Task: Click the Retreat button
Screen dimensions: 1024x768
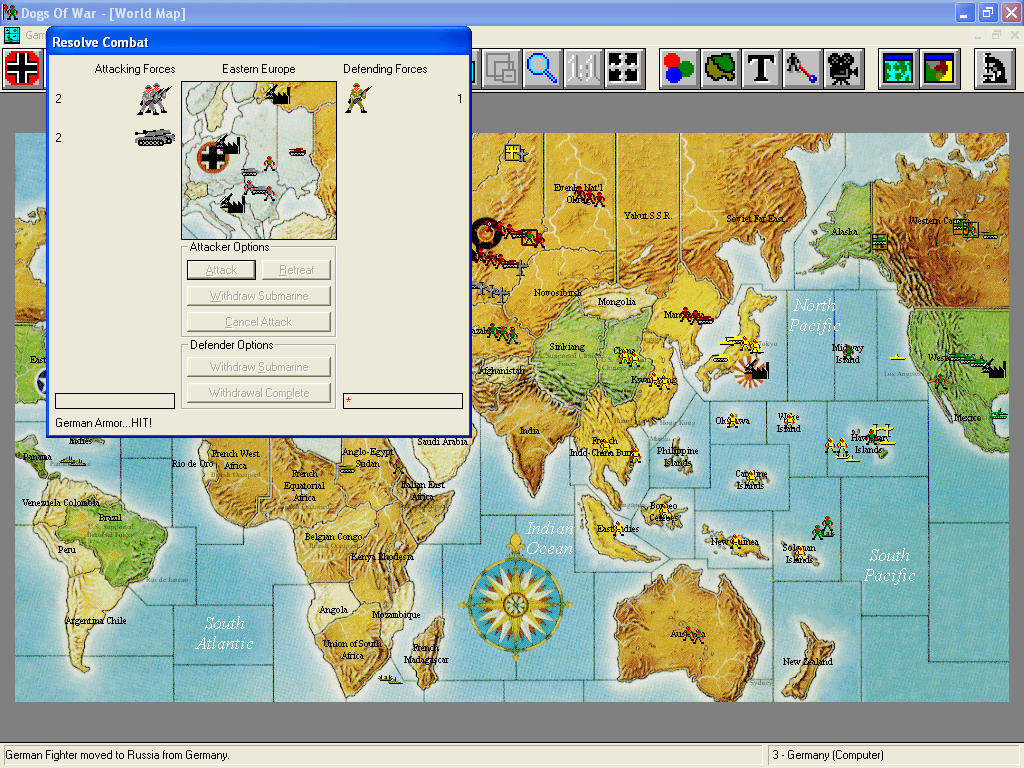Action: (296, 270)
